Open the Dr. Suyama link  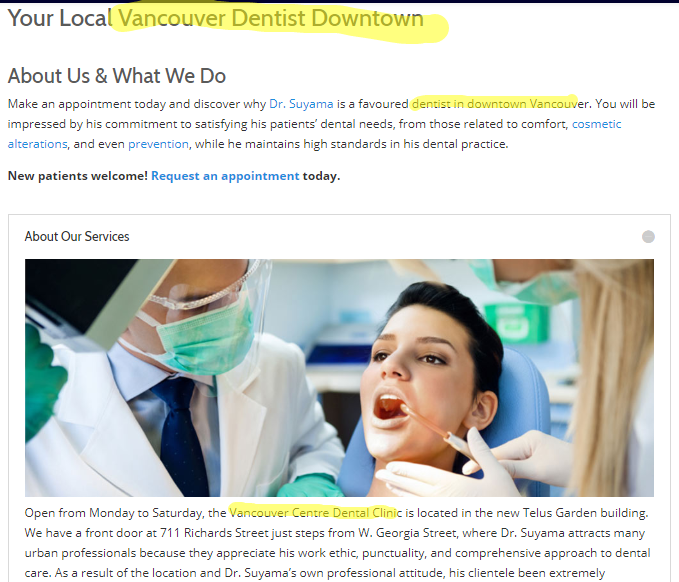point(301,104)
